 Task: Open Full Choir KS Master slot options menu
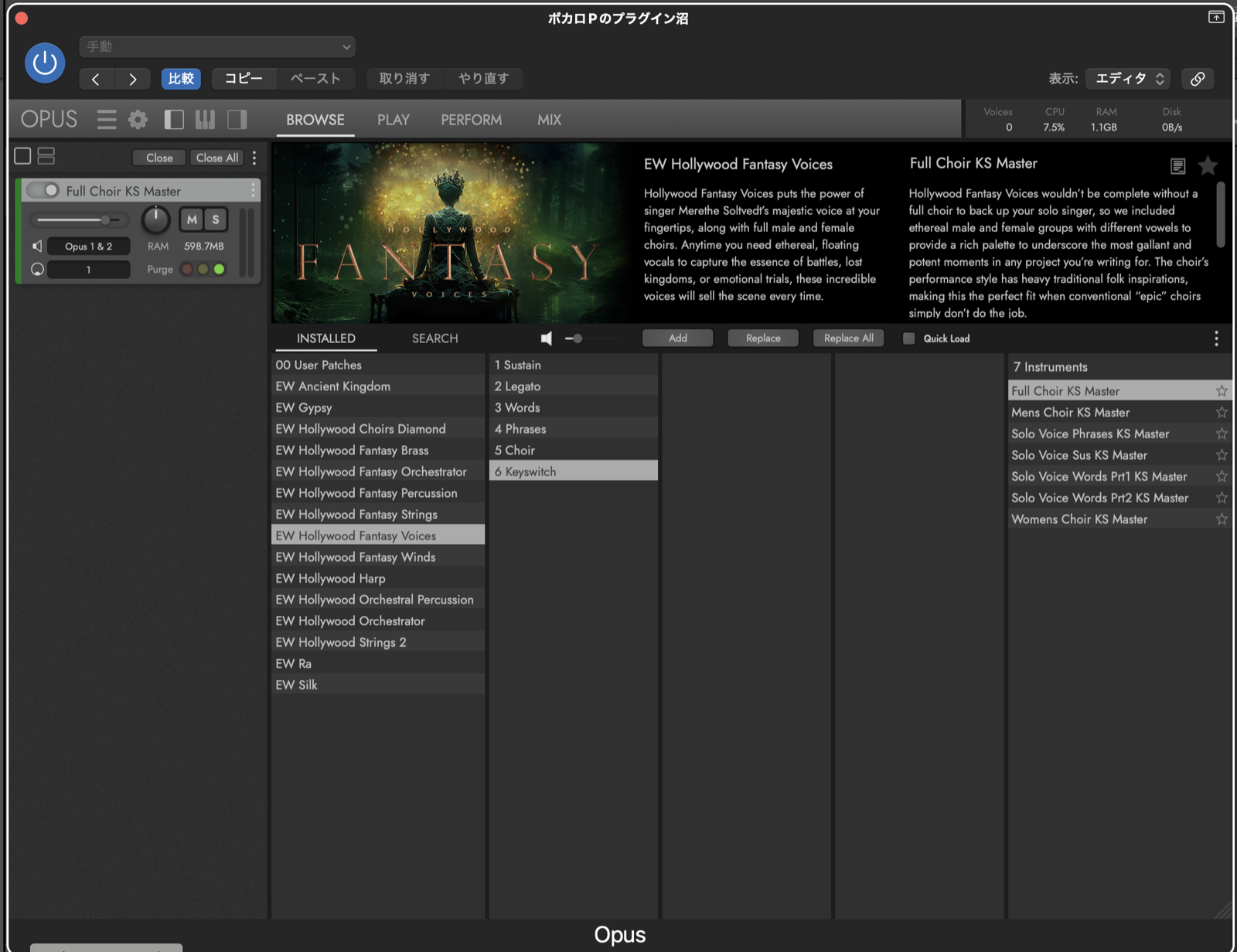click(253, 190)
